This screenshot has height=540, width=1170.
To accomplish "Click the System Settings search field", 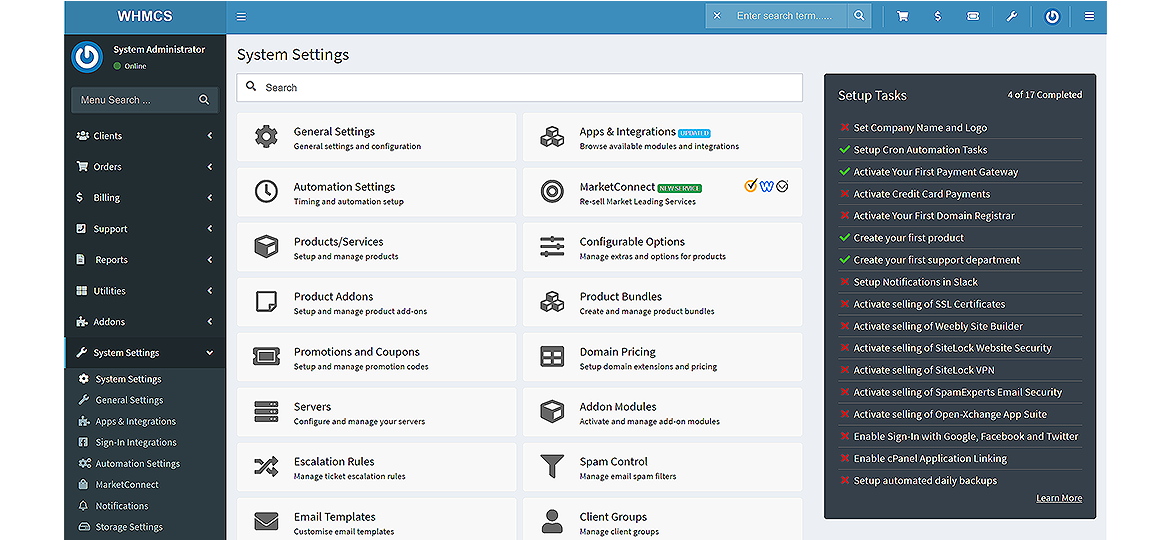I will tap(519, 87).
